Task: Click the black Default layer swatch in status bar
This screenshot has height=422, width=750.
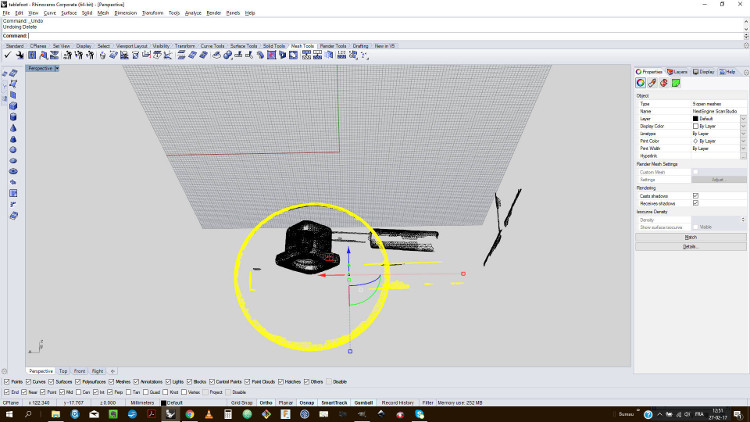Action: pyautogui.click(x=164, y=403)
